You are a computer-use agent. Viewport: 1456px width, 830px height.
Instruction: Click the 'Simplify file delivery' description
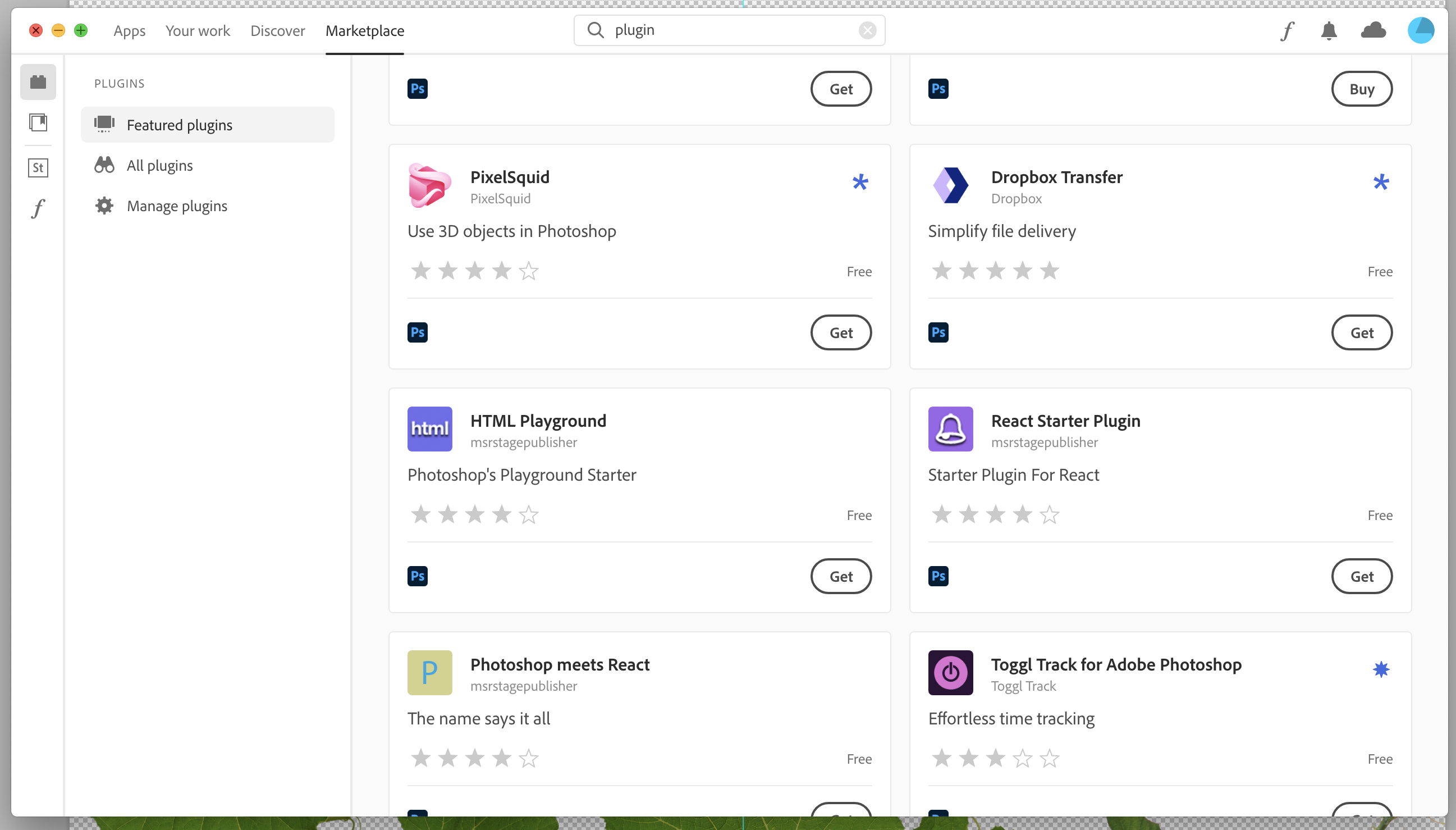pyautogui.click(x=1002, y=231)
